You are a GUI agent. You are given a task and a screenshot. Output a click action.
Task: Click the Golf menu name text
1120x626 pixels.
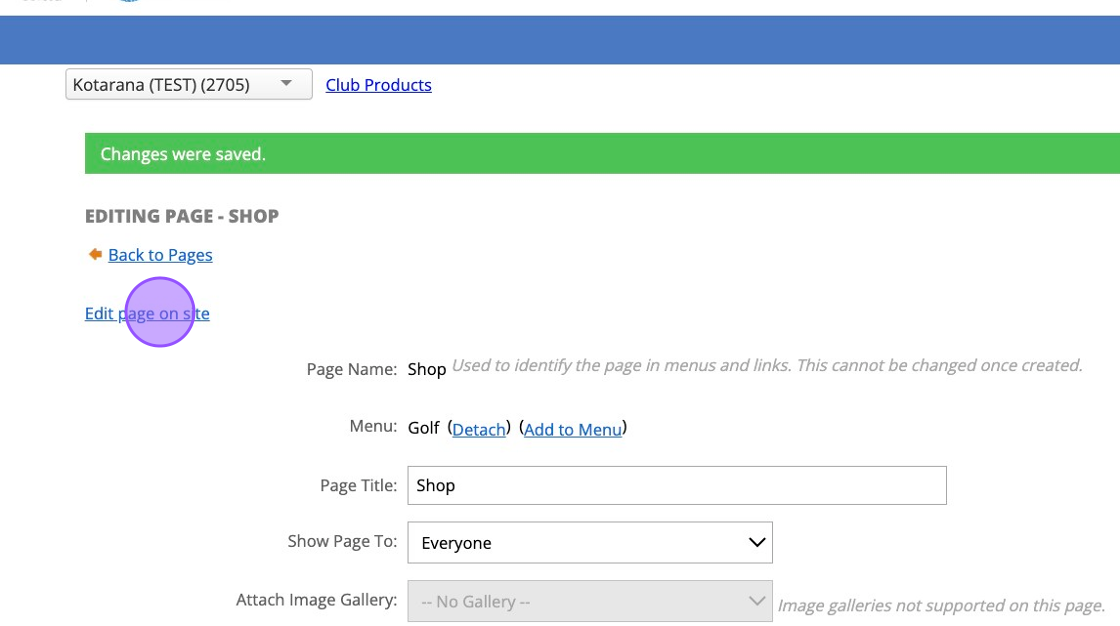424,428
